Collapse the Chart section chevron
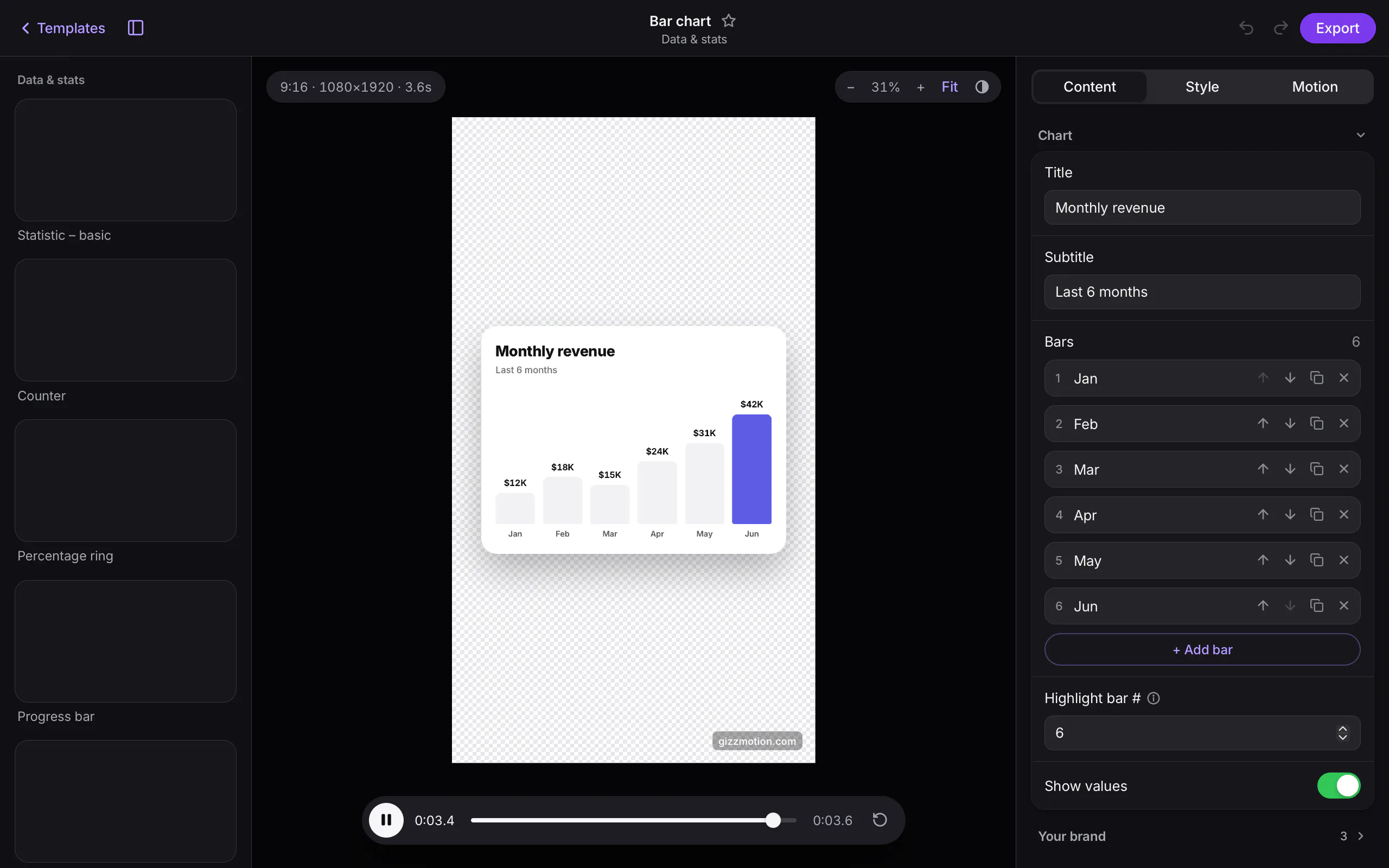The height and width of the screenshot is (868, 1389). point(1360,136)
